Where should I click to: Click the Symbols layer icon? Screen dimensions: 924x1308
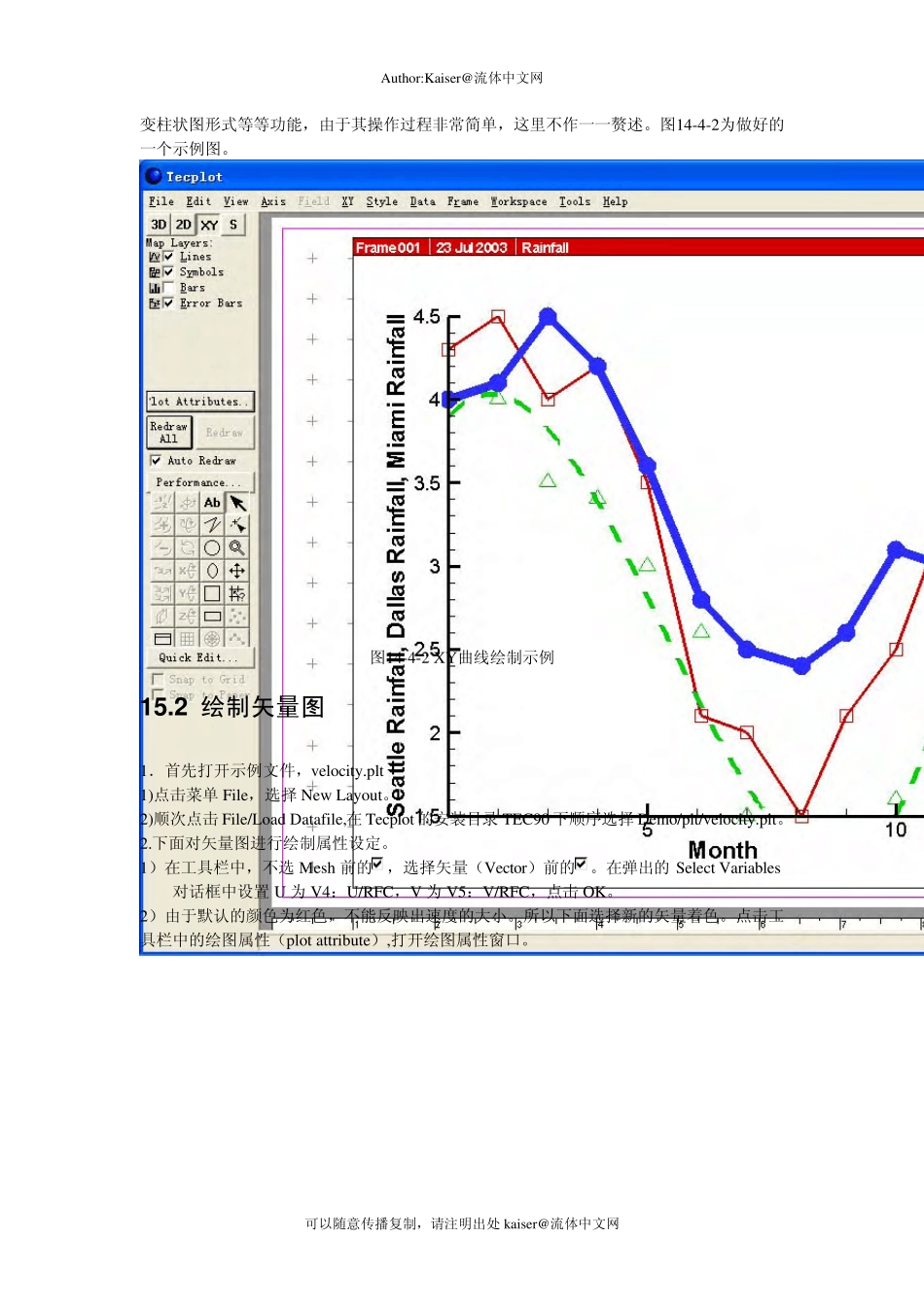point(154,272)
